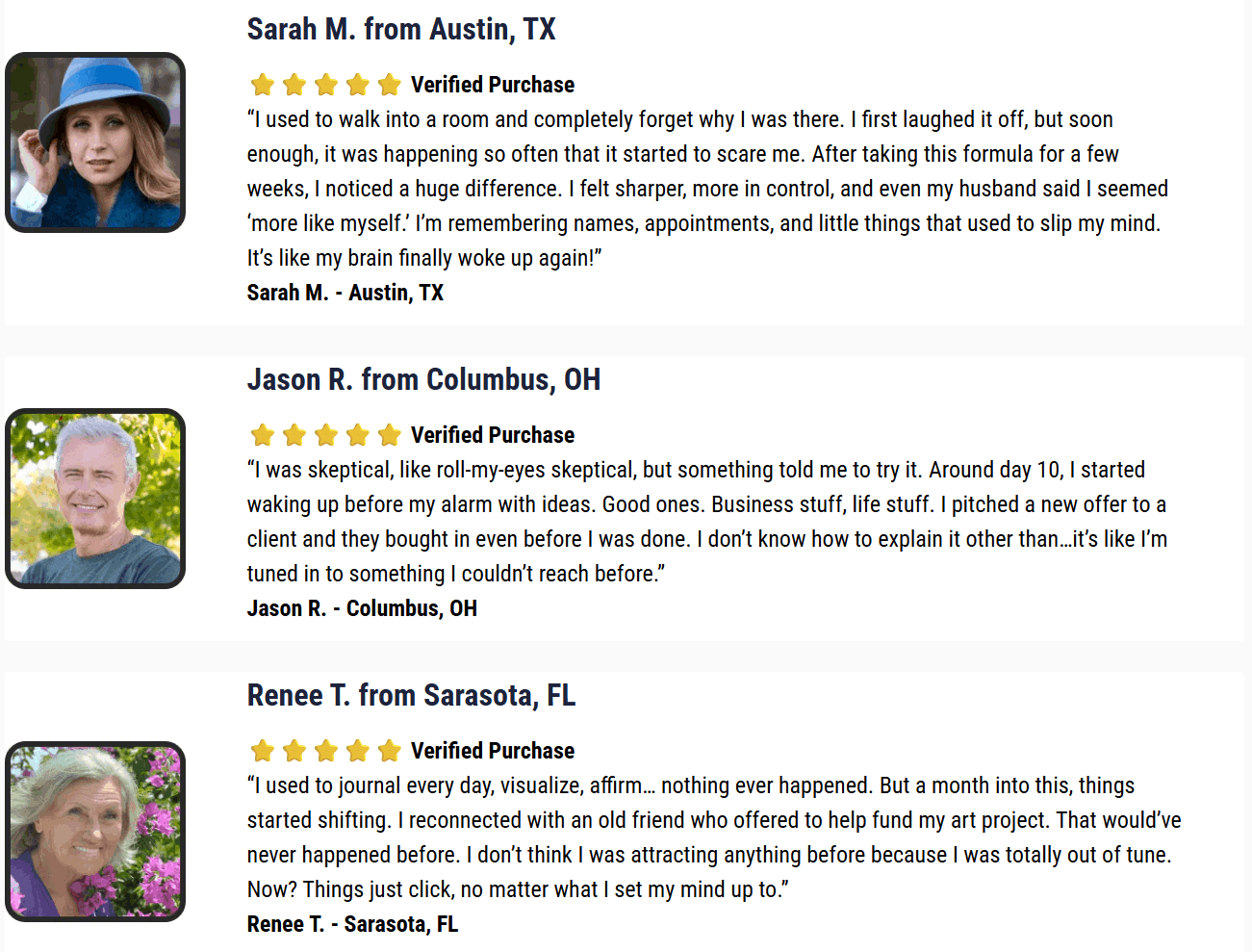Click Verified Purchase label on Renee's review
The image size is (1252, 952).
click(x=493, y=751)
